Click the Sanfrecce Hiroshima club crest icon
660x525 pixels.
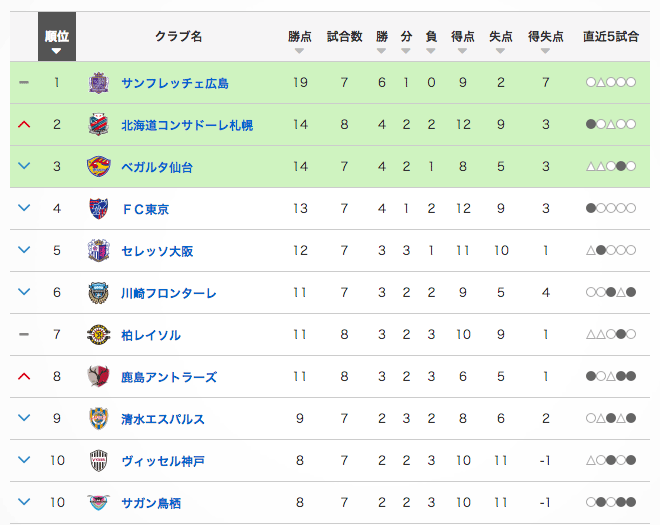97,83
